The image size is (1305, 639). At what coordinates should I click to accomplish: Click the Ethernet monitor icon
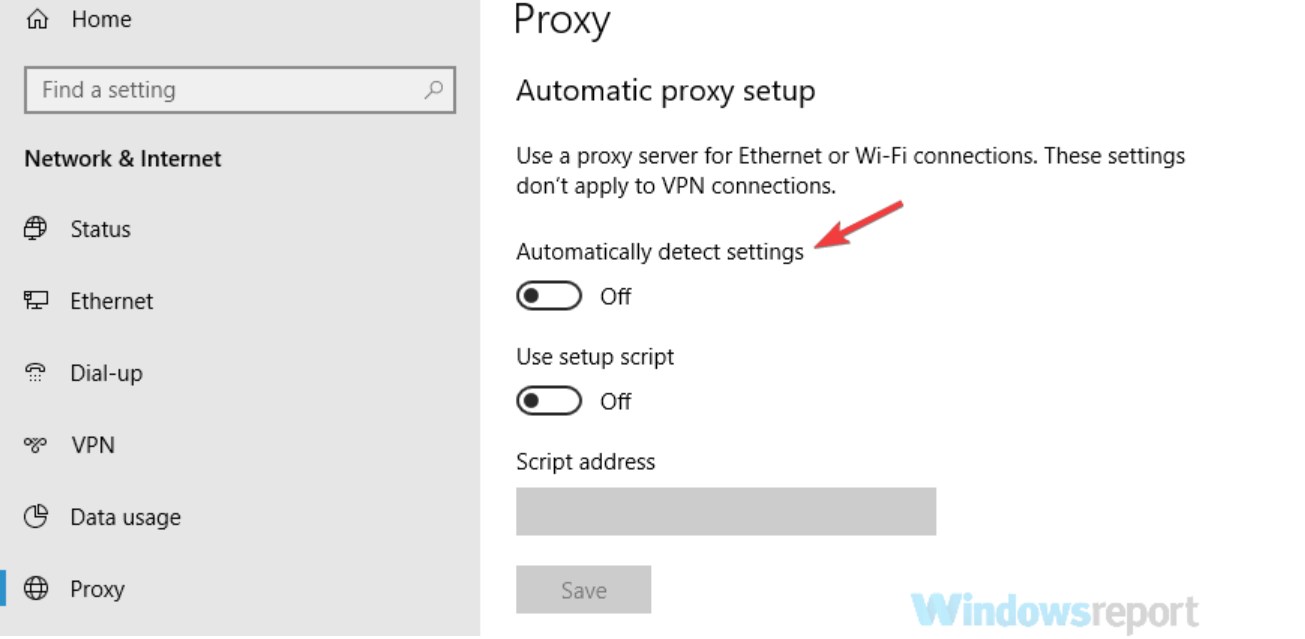click(36, 301)
